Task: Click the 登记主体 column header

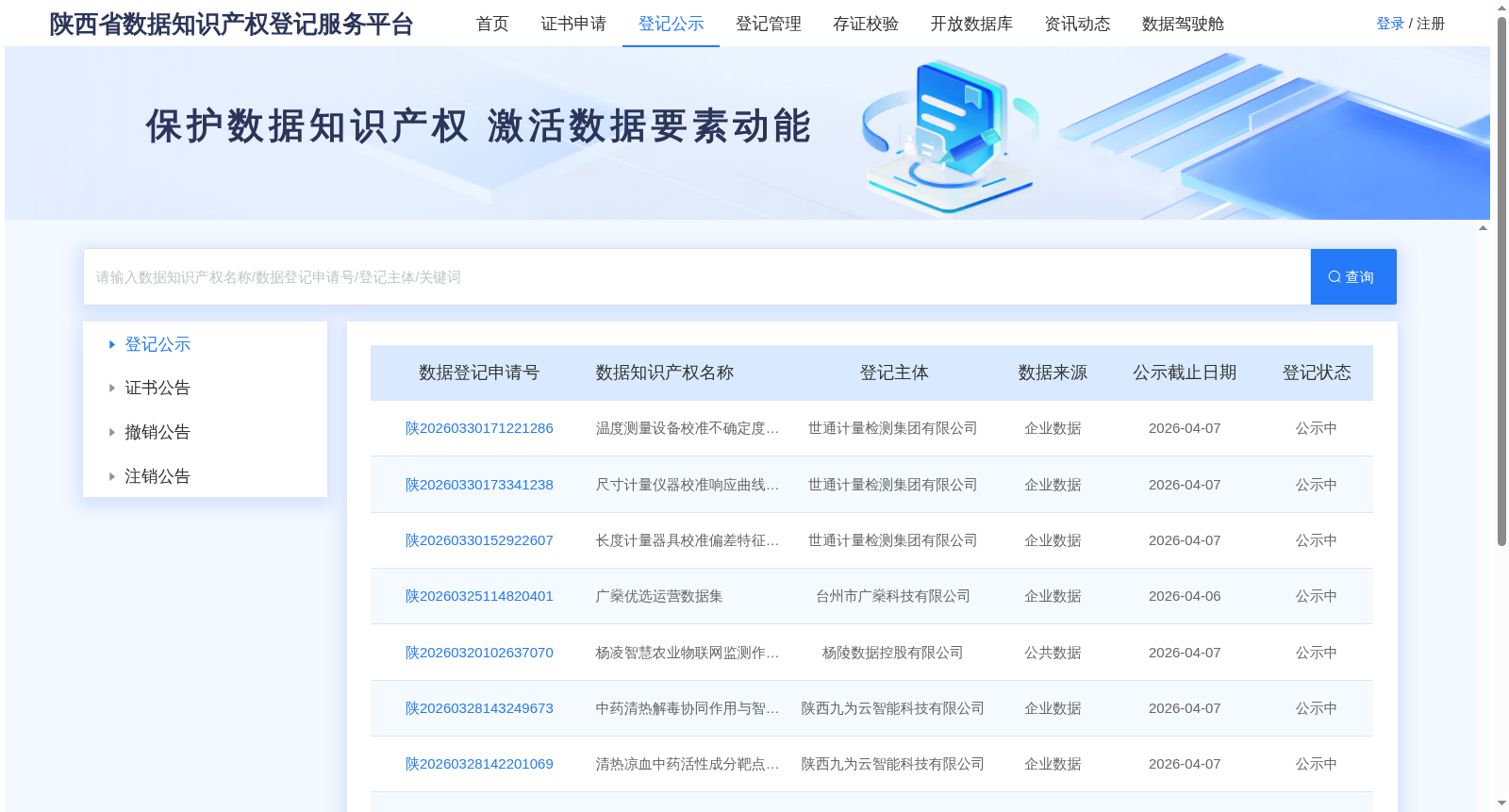Action: 894,373
